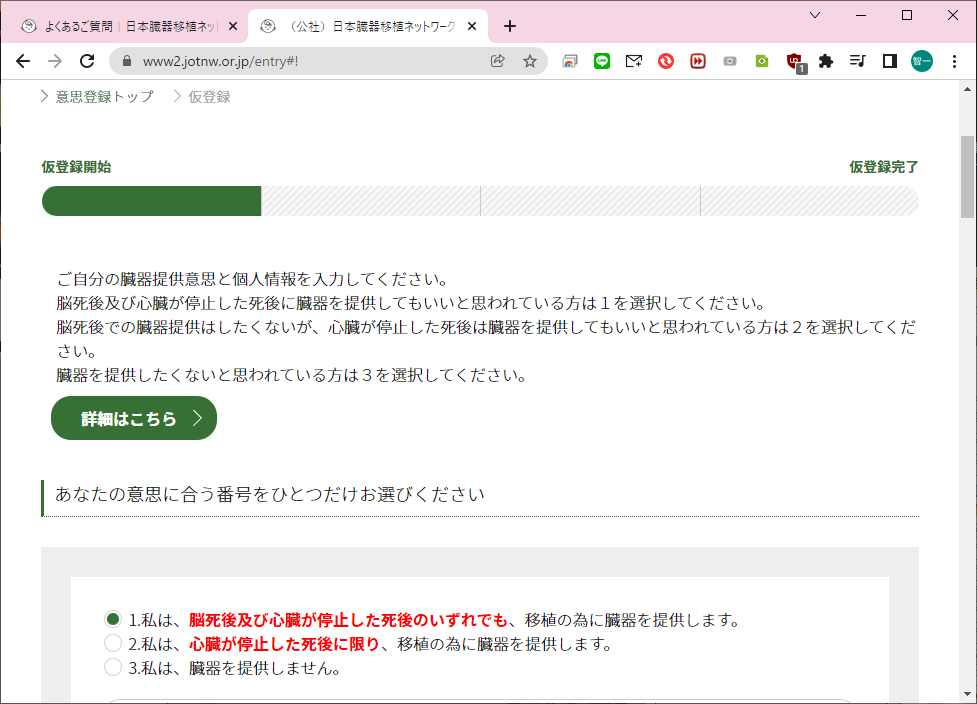Go to 意思登録トップ breadcrumb link
977x704 pixels.
104,96
